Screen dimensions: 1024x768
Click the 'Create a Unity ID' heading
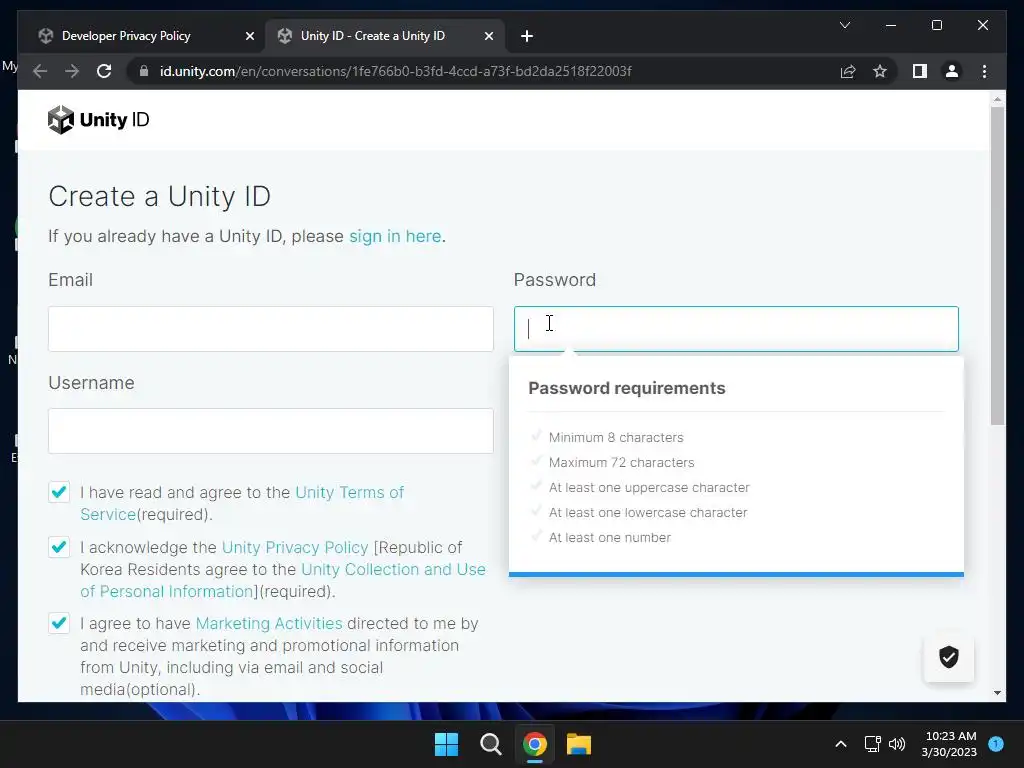point(159,197)
